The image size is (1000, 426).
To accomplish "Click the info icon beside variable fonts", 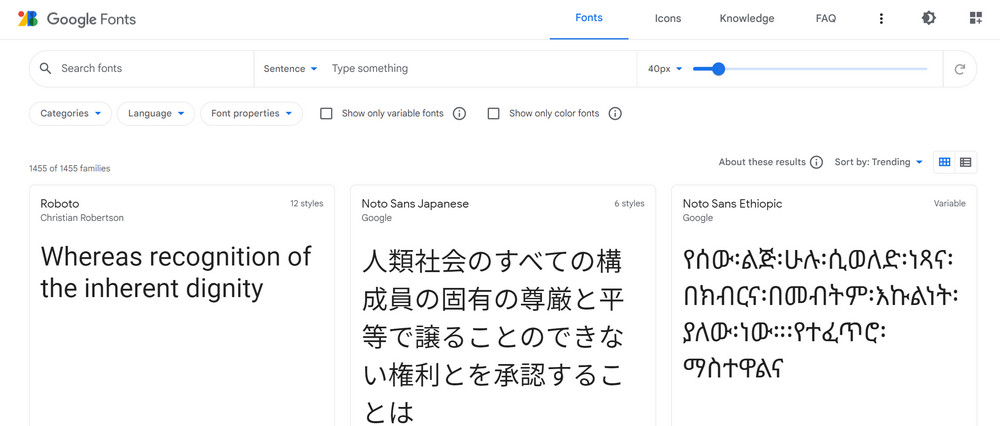I will pyautogui.click(x=459, y=114).
